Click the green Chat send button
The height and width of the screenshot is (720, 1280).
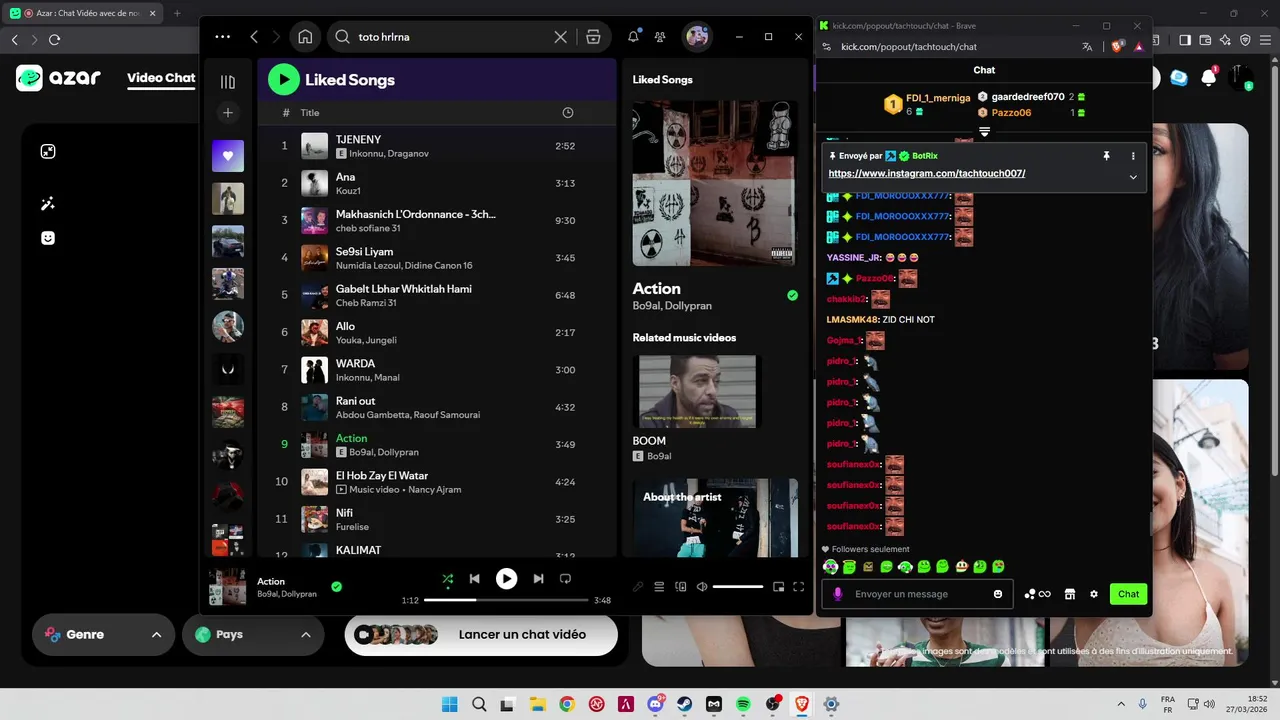pos(1128,594)
